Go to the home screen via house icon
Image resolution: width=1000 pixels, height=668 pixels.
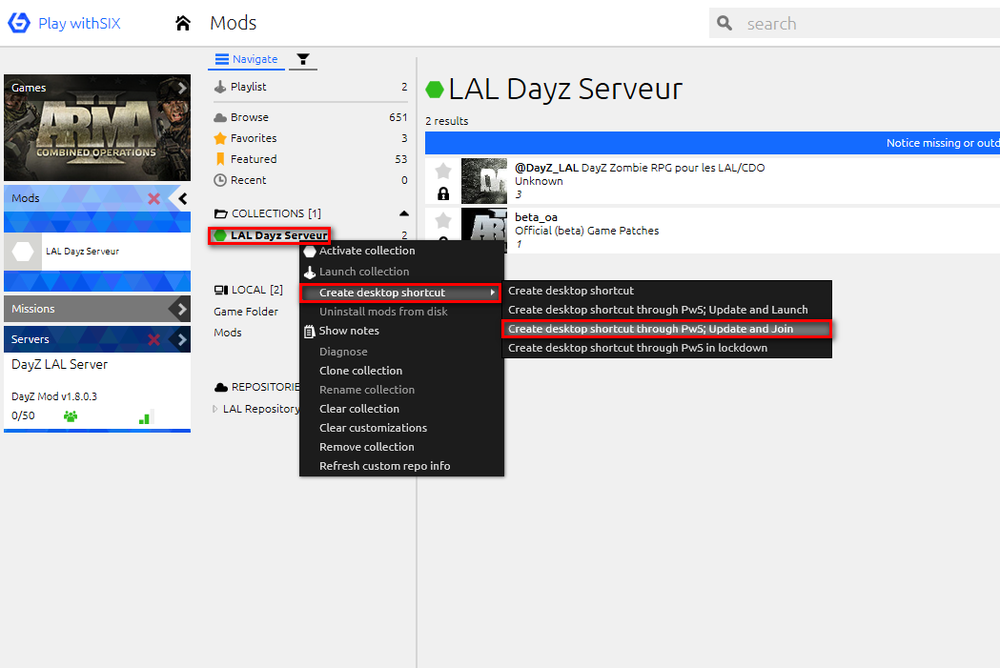[183, 24]
